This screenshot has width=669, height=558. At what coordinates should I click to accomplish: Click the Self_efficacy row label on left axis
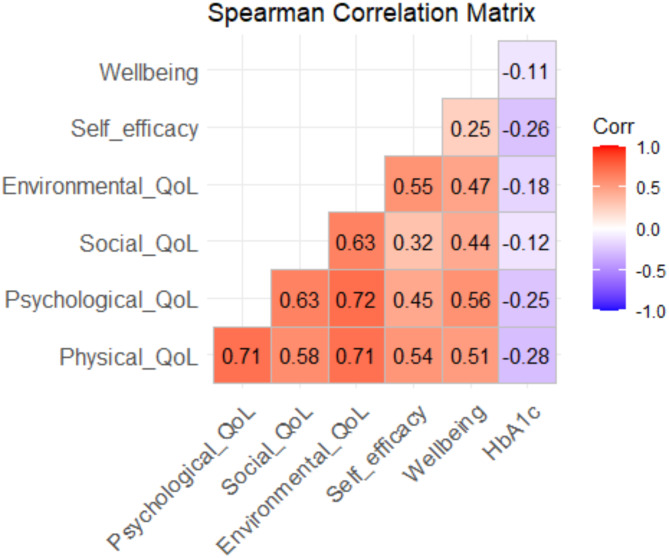(136, 130)
